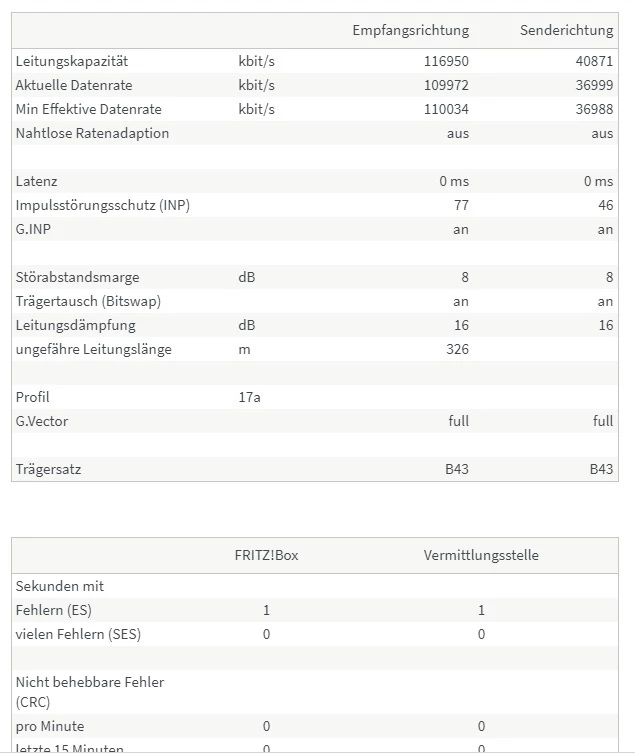Click the G.INP row label
635x753 pixels.
coord(33,229)
